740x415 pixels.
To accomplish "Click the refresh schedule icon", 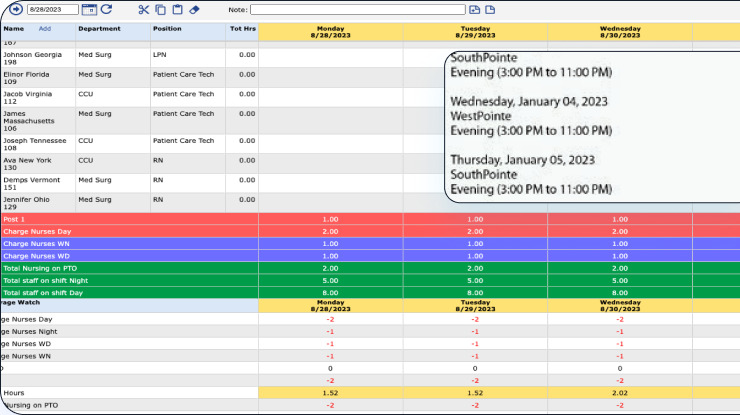I will click(x=107, y=9).
